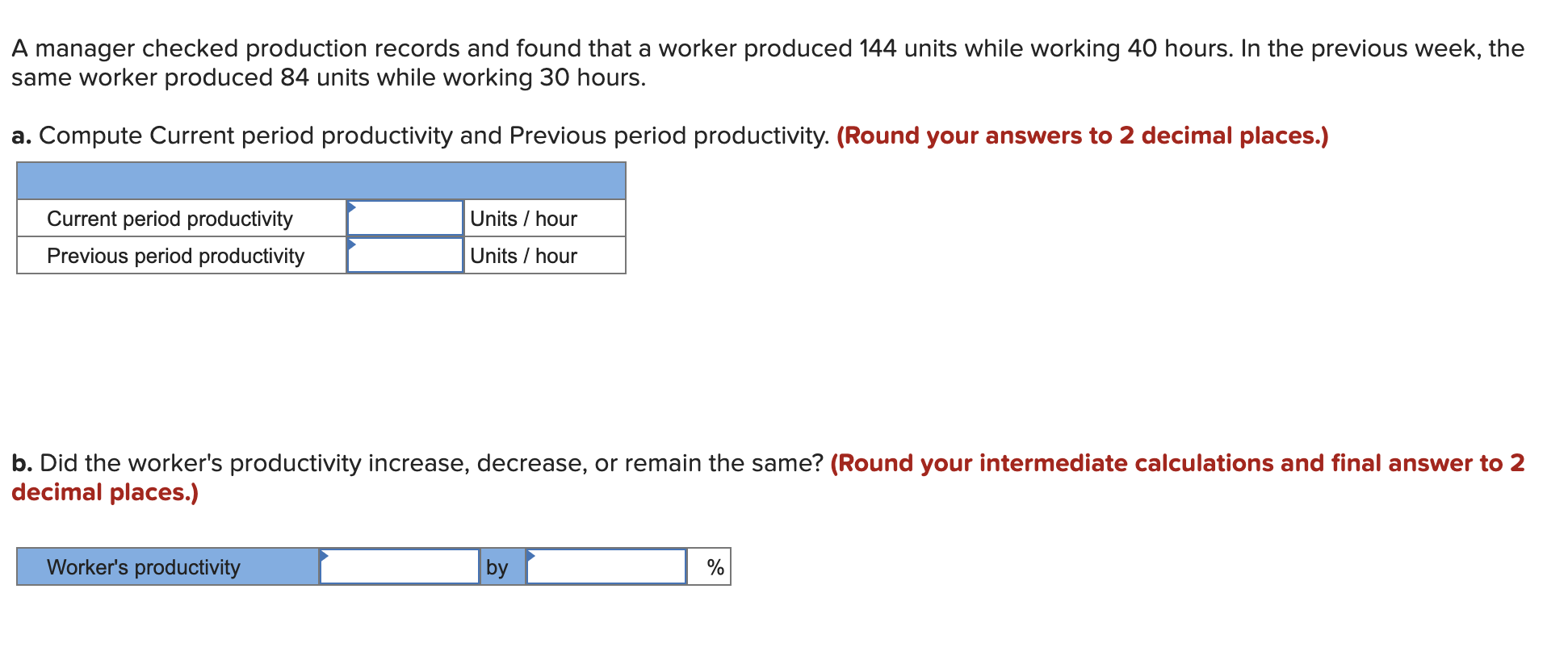1568x660 pixels.
Task: Open the increase/decrease answer box after Worker's productivity
Action: click(x=400, y=566)
